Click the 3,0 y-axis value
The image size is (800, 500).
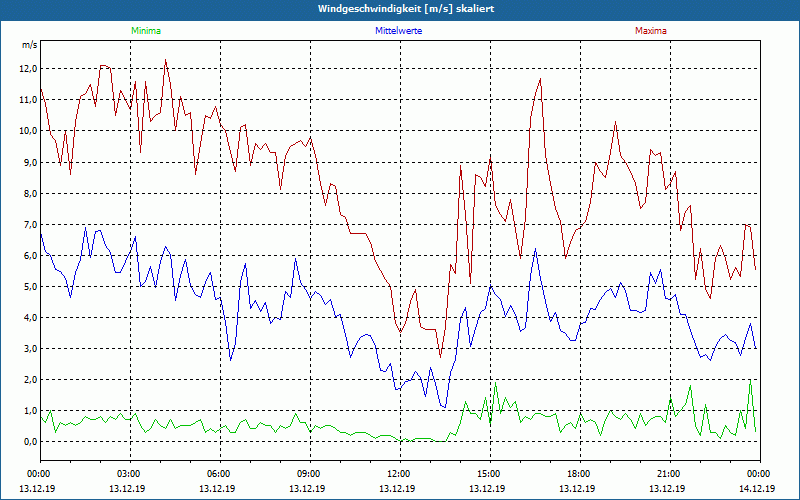(31, 349)
